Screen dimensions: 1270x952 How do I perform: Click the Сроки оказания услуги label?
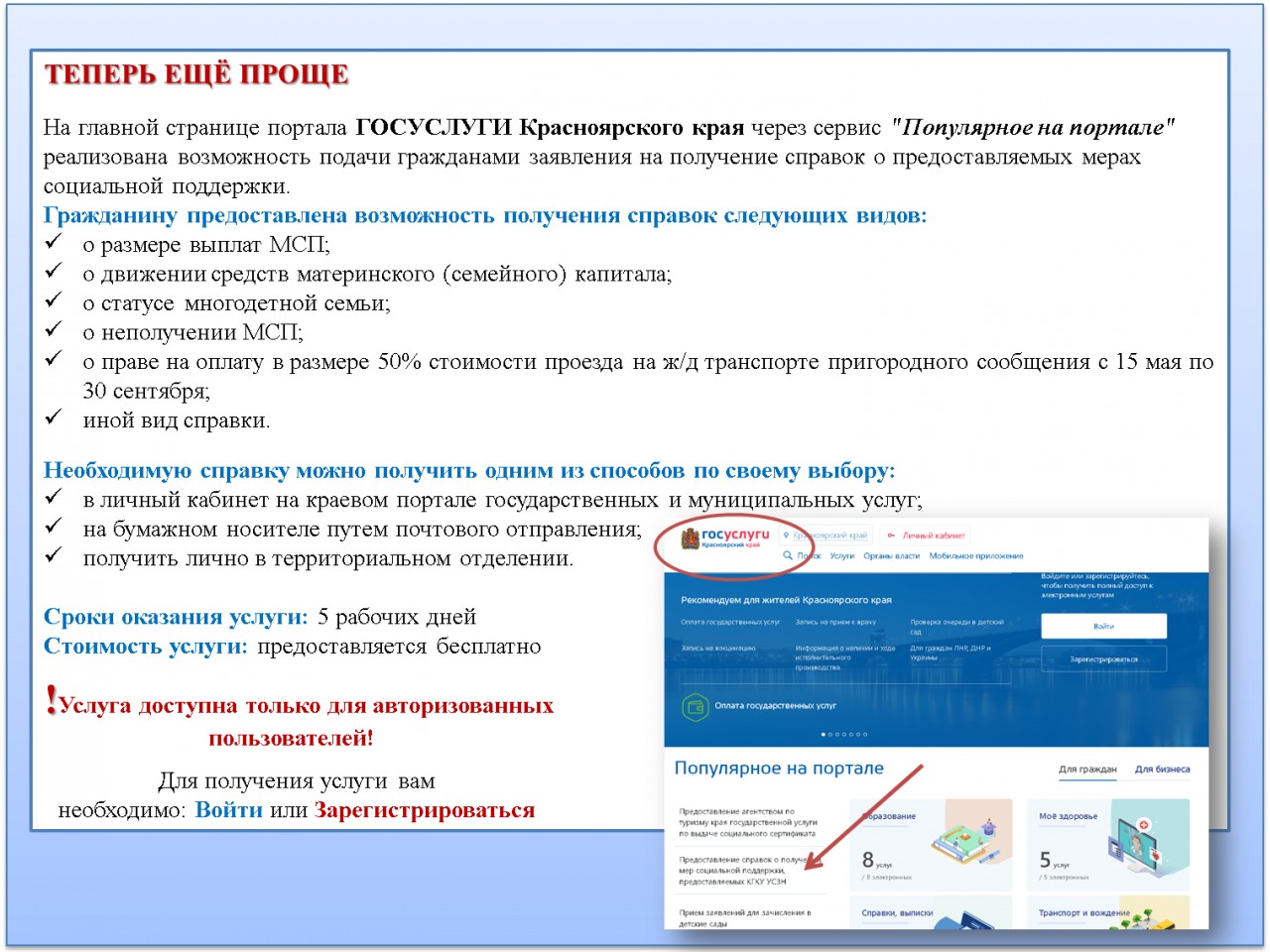[x=176, y=617]
